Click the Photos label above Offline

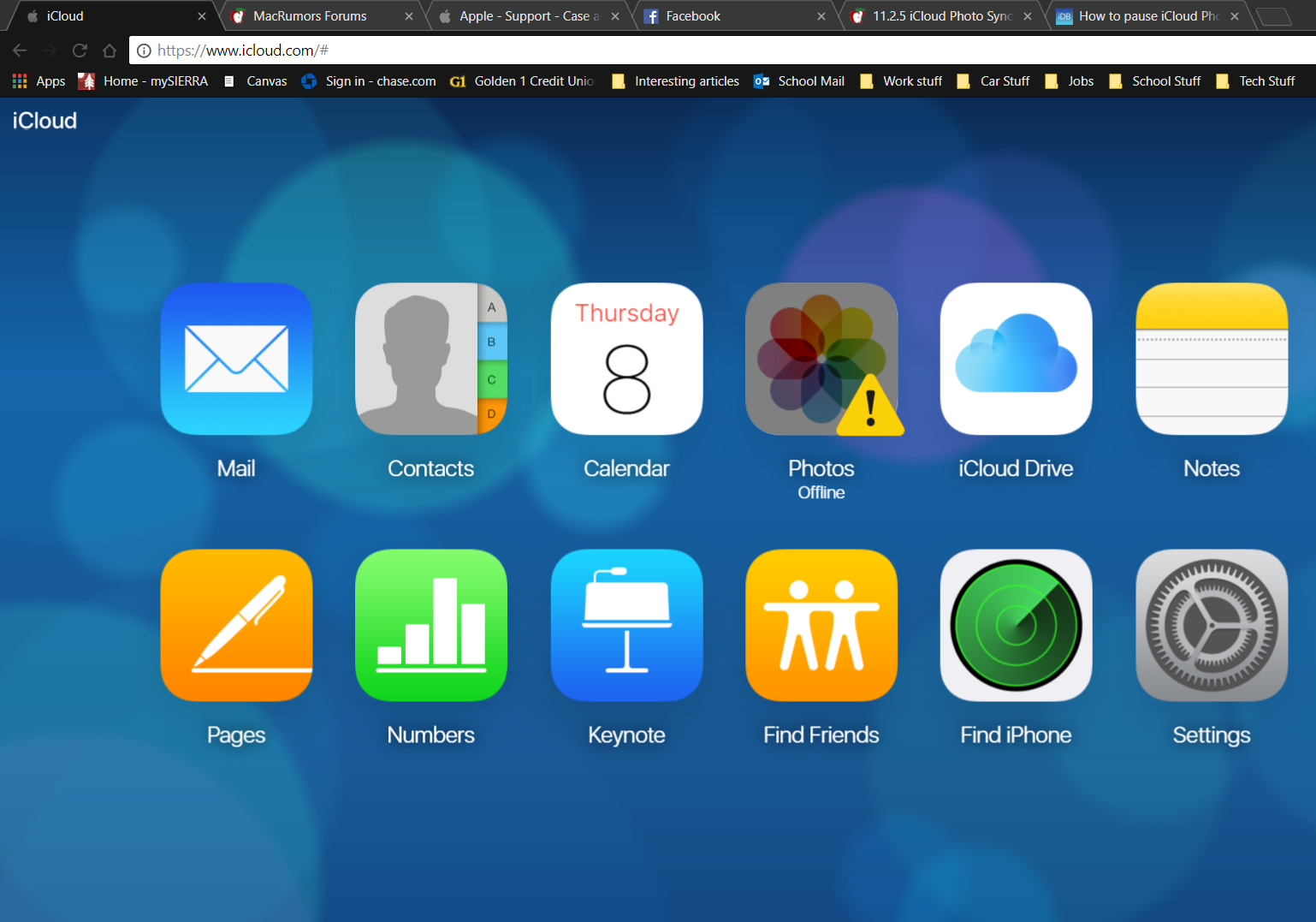[821, 468]
